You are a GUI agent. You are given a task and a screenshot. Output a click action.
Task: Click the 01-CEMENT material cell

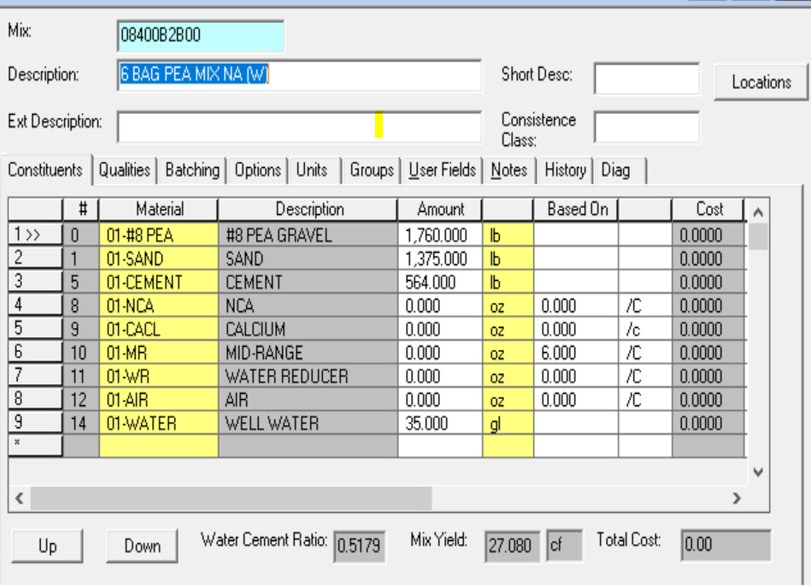(x=158, y=283)
